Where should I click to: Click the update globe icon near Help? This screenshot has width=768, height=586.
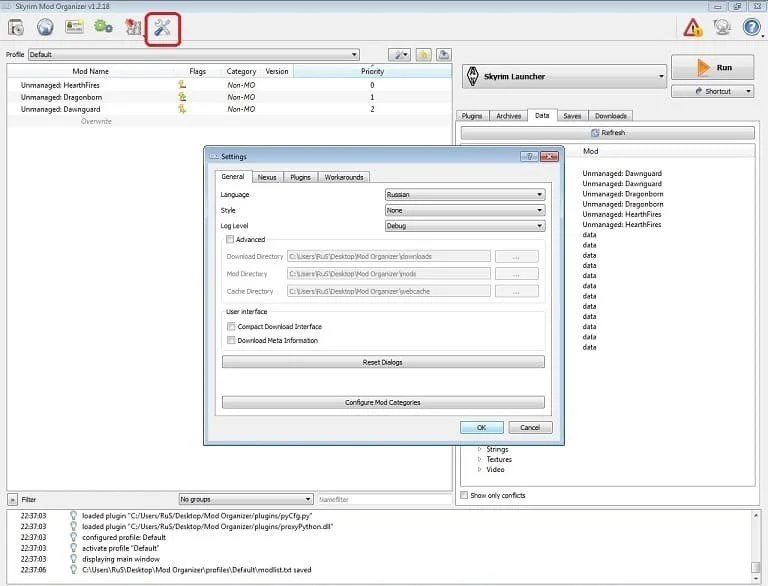click(x=722, y=27)
